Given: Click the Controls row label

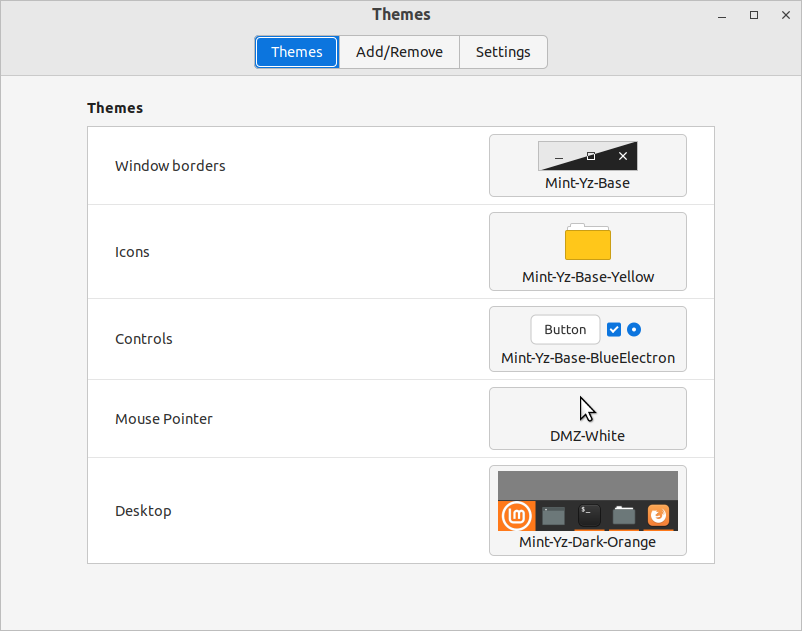Looking at the screenshot, I should tap(144, 339).
